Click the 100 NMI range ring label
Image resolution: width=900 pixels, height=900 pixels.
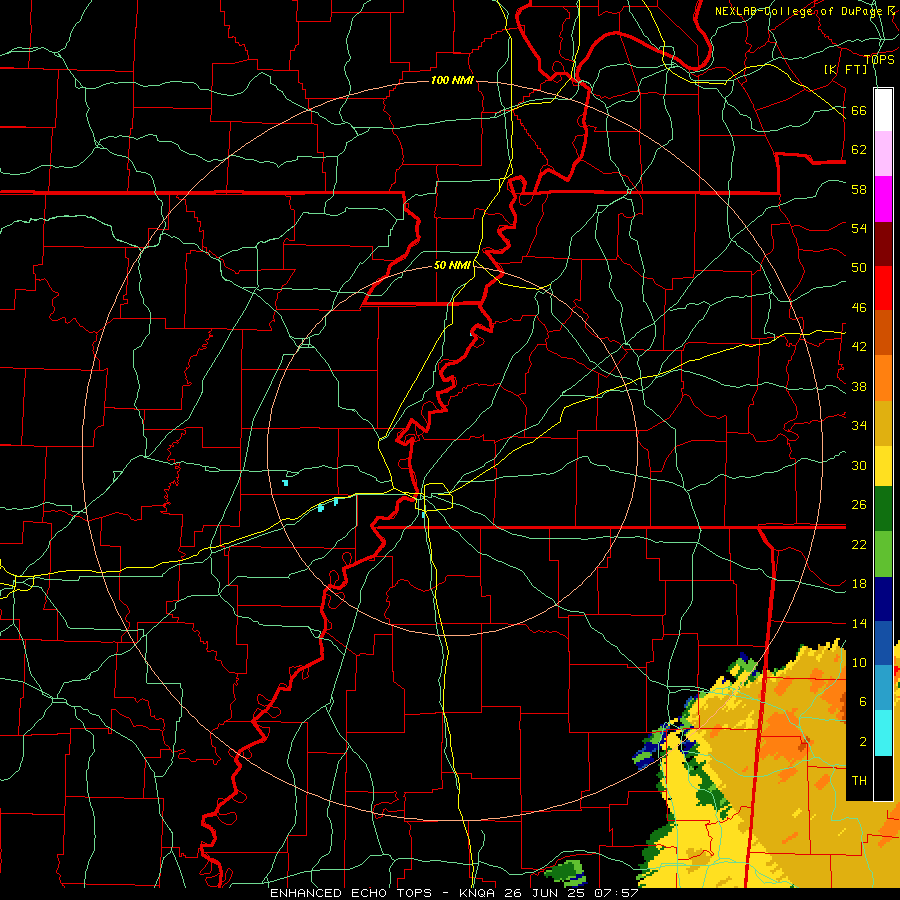pyautogui.click(x=452, y=80)
